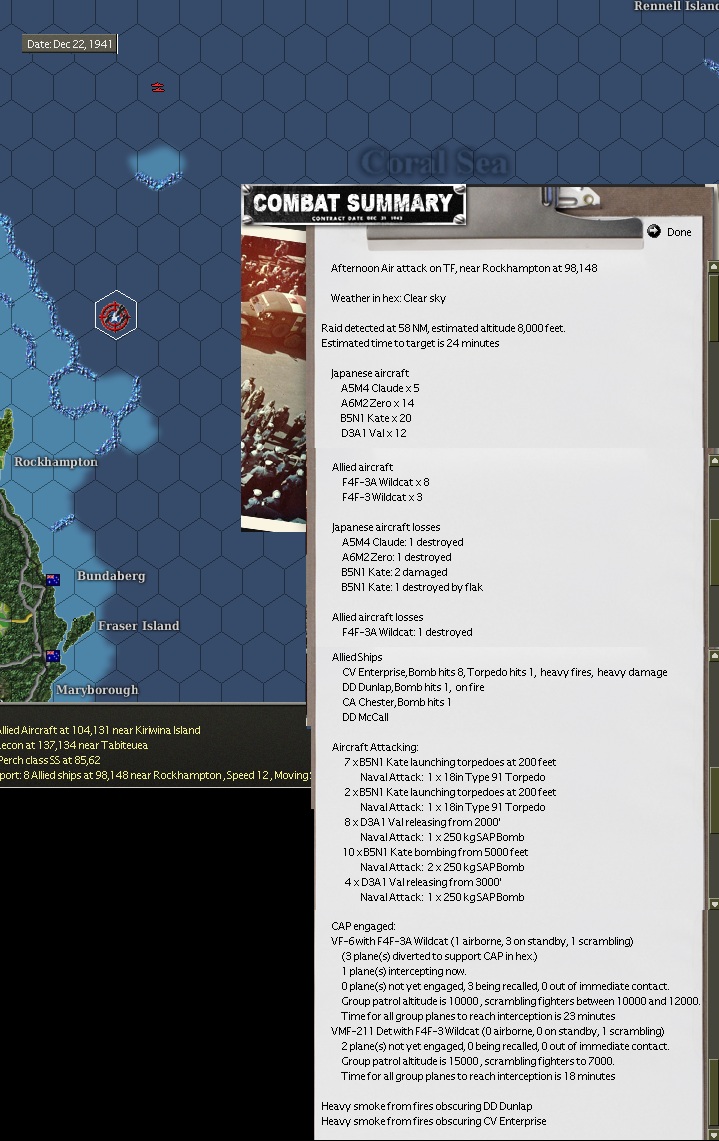This screenshot has width=719, height=1141.
Task: Click the scroll-down arrow beside the 250 kg SAP Bomb line
Action: [x=713, y=904]
